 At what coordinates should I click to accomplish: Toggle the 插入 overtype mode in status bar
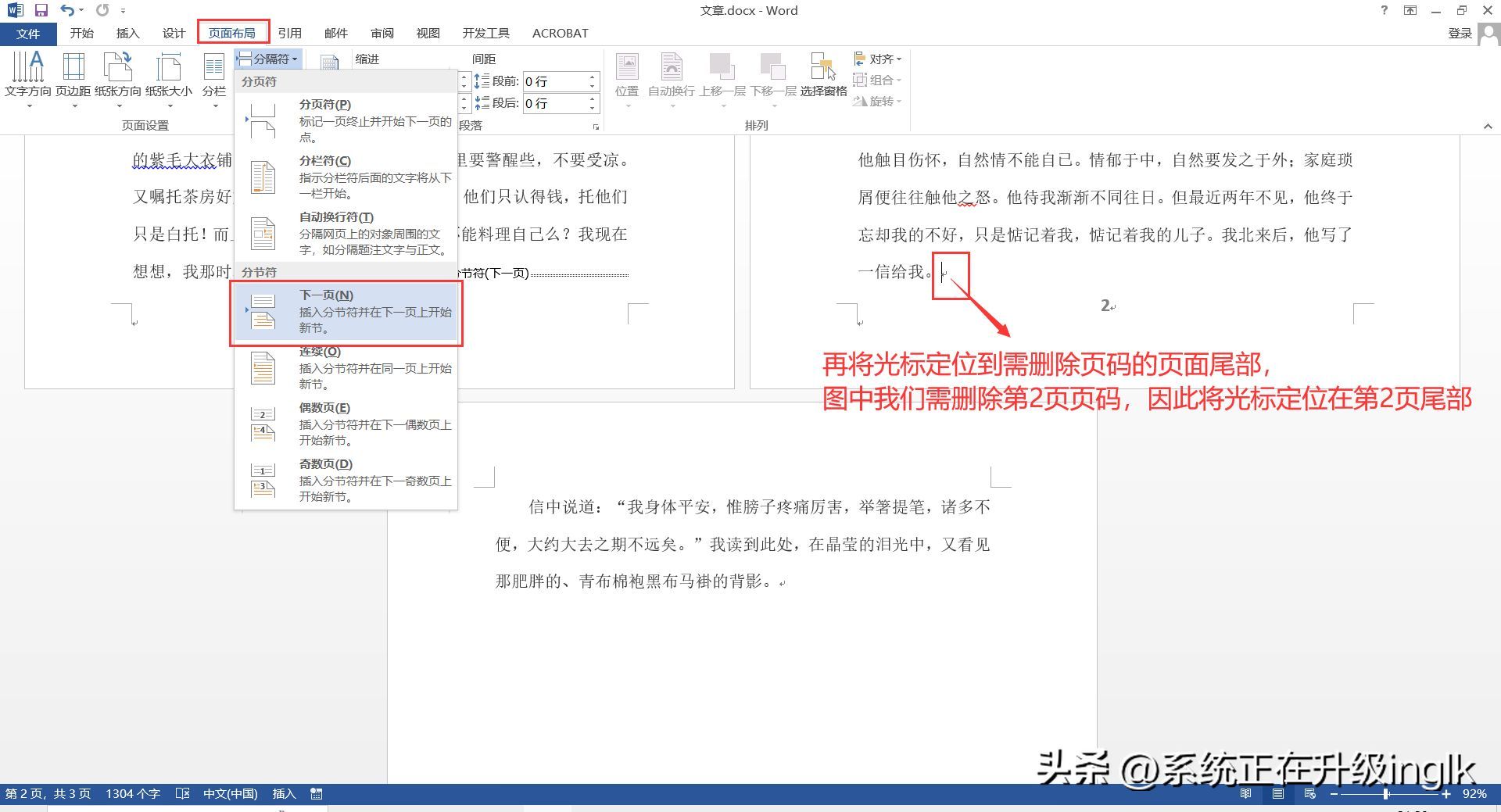point(284,793)
